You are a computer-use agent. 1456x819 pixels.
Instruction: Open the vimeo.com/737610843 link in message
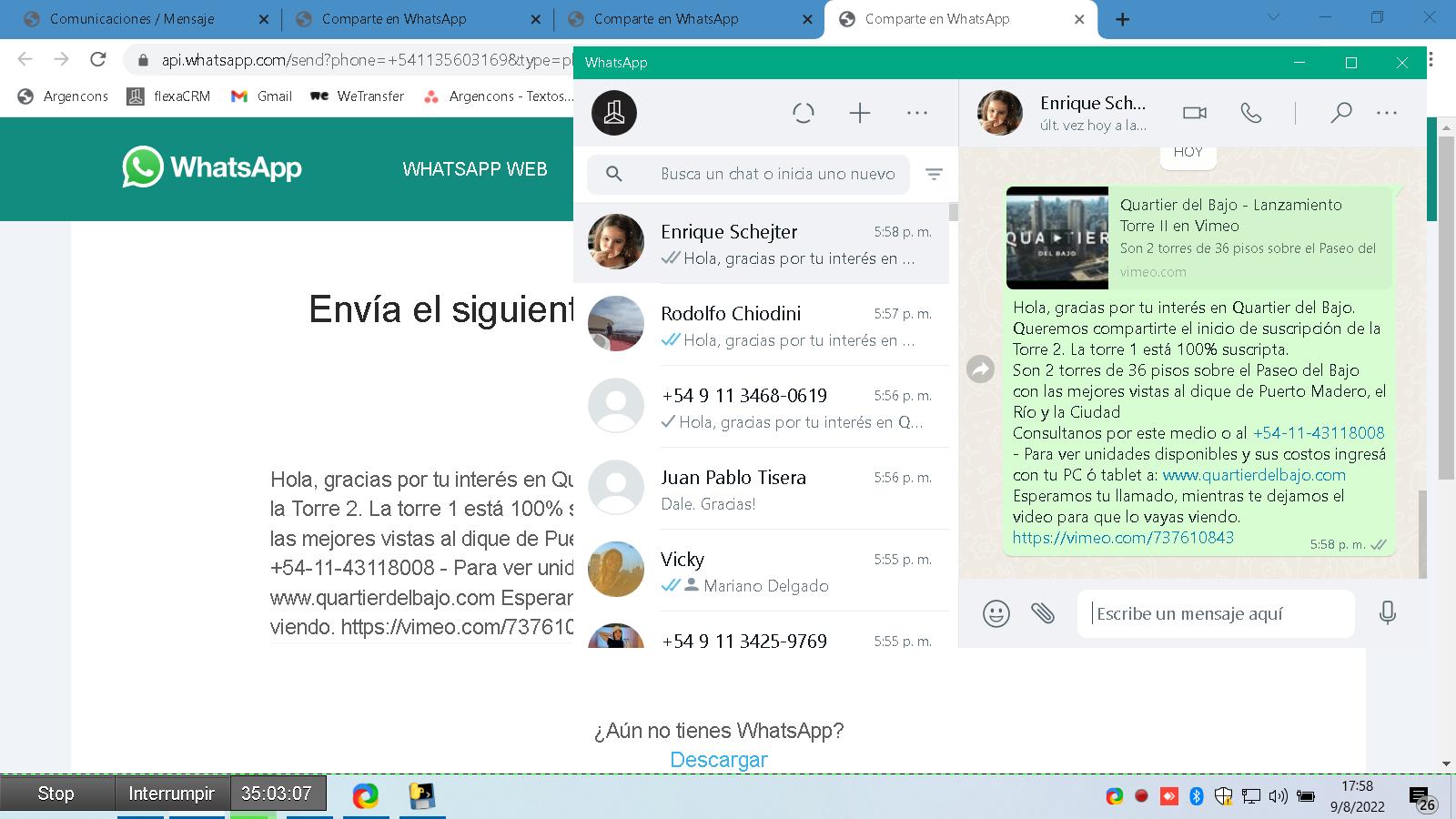[1123, 538]
